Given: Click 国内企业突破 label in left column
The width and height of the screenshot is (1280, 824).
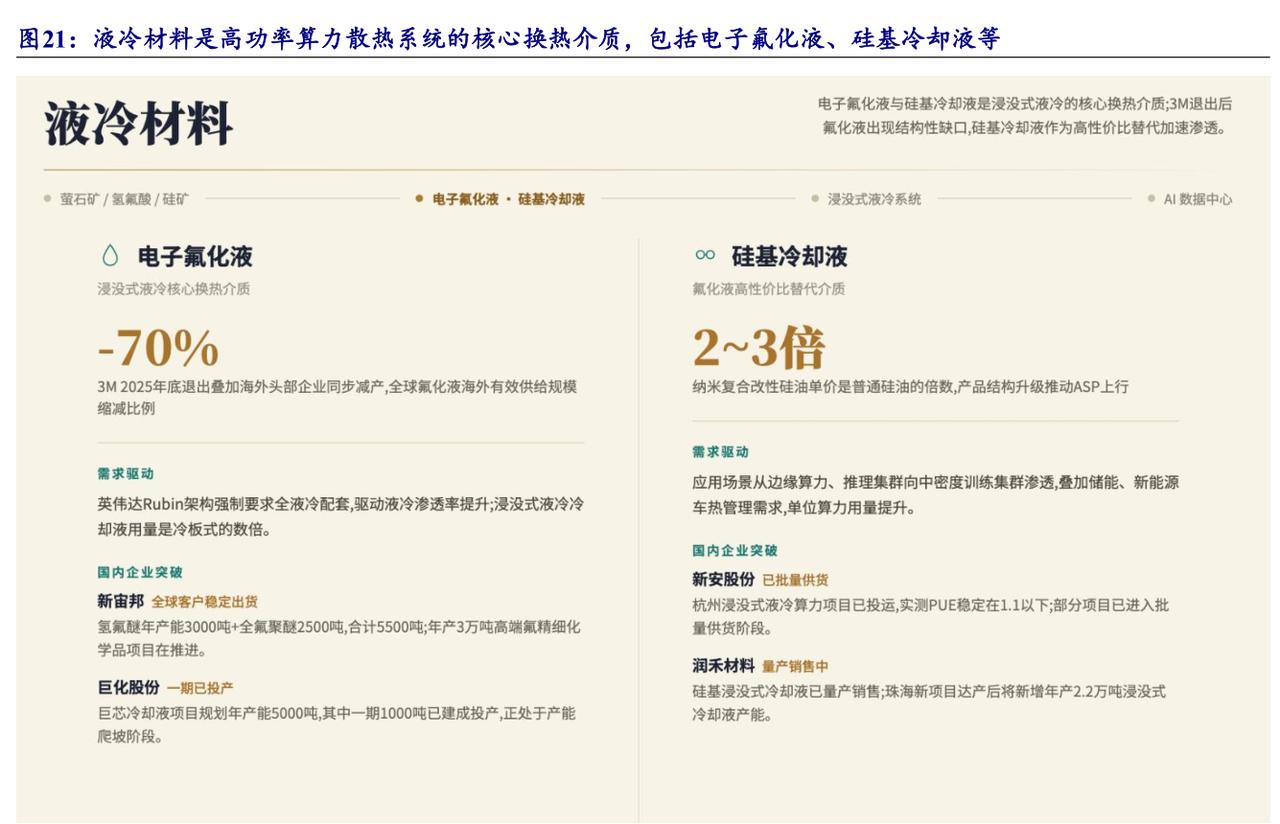Looking at the screenshot, I should [x=140, y=573].
